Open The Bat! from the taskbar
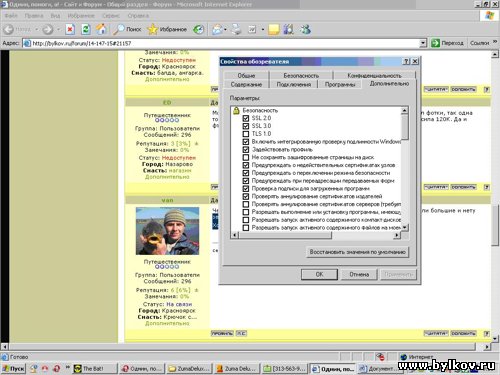 95,369
